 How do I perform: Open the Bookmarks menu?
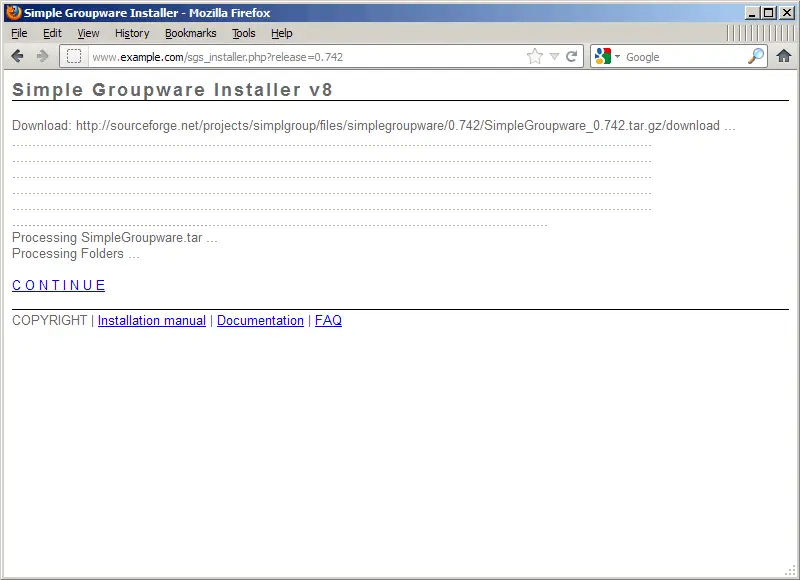pyautogui.click(x=191, y=33)
